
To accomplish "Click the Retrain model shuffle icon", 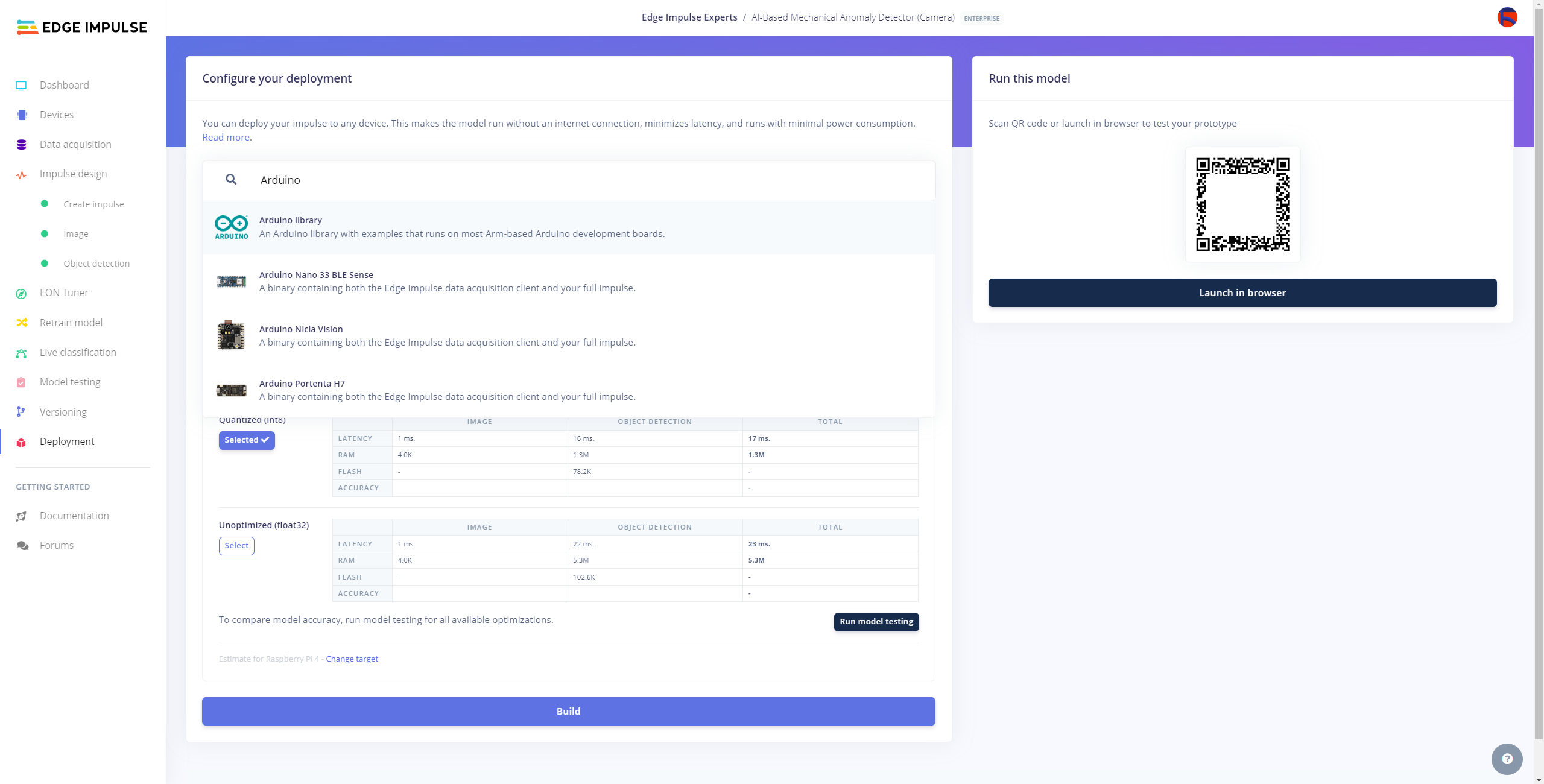I will coord(22,323).
